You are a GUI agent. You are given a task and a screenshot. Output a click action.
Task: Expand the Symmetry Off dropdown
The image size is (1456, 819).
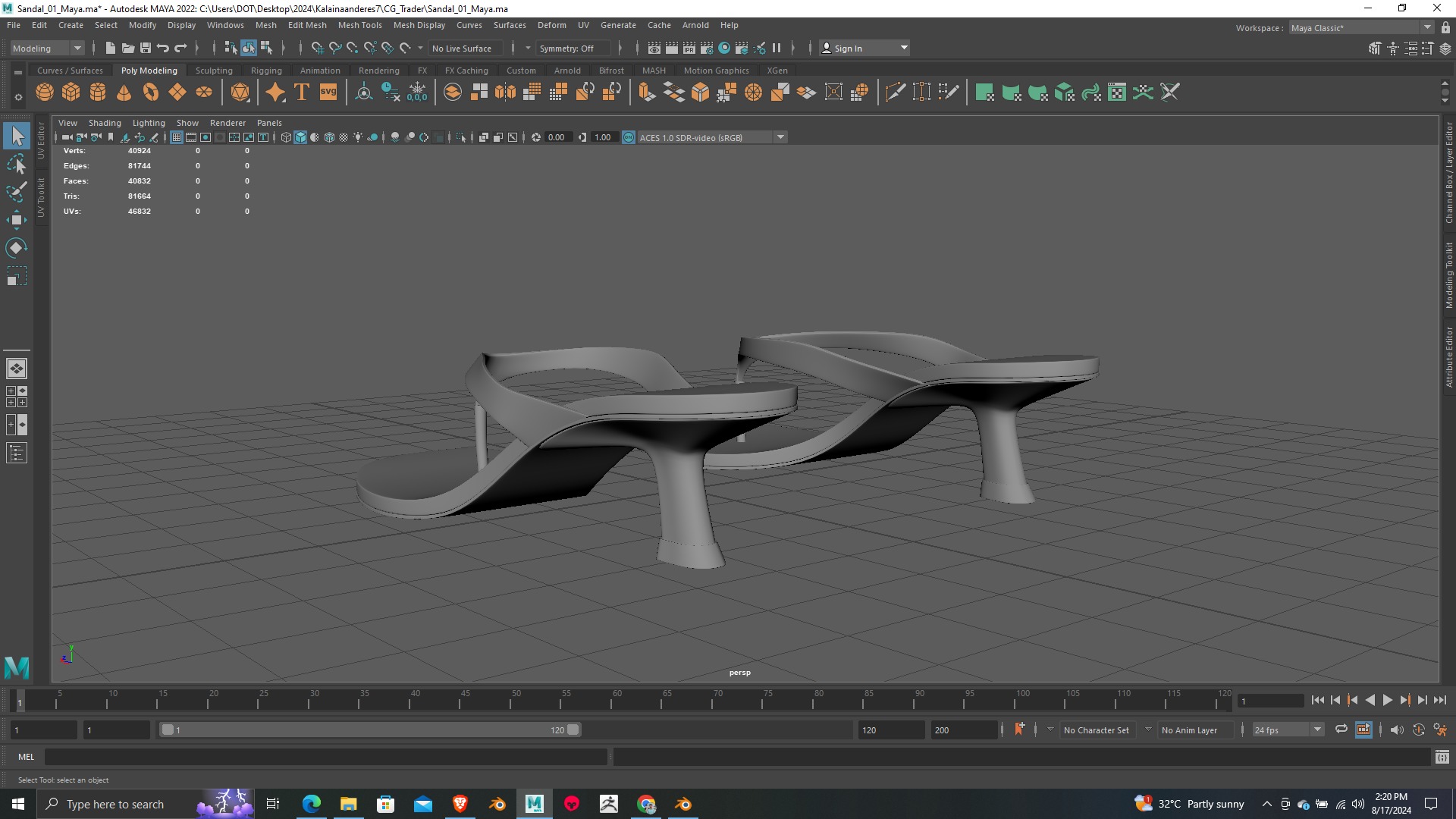pyautogui.click(x=528, y=48)
